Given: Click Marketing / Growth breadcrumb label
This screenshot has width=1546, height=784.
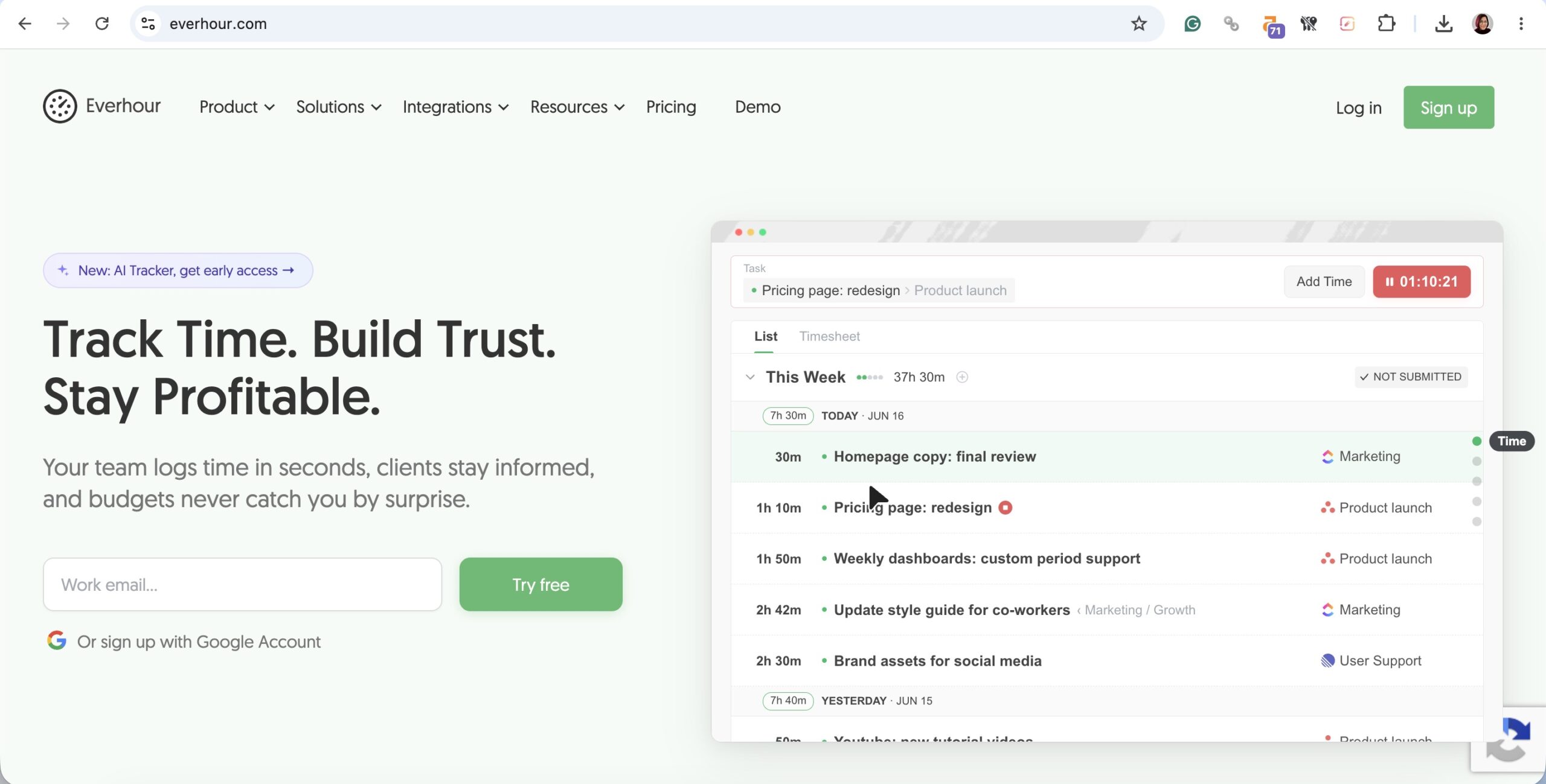Looking at the screenshot, I should coord(1140,610).
